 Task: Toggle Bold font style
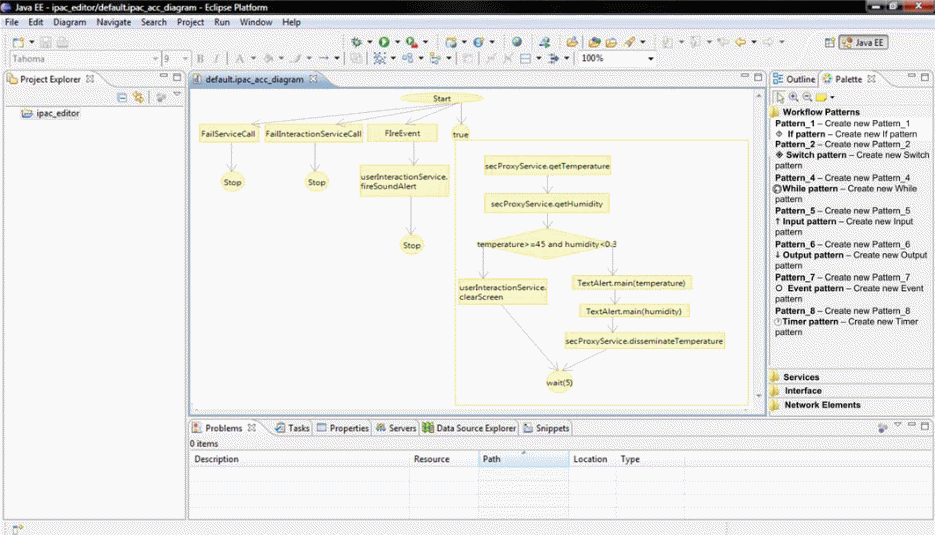coord(200,58)
